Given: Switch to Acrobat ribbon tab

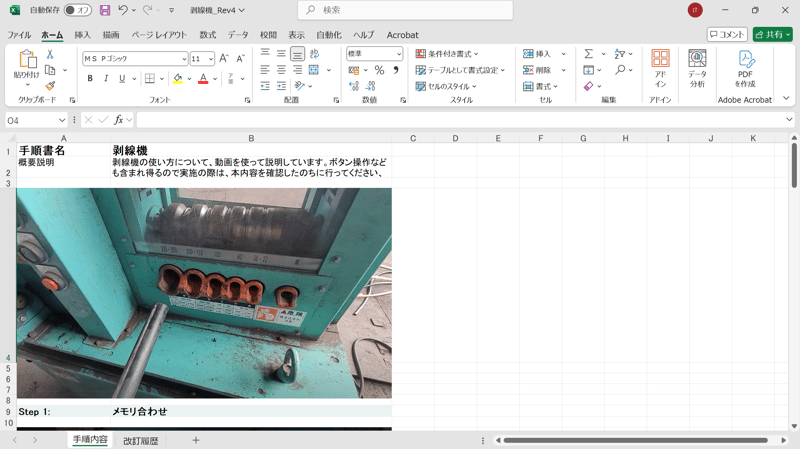Looking at the screenshot, I should coord(403,35).
